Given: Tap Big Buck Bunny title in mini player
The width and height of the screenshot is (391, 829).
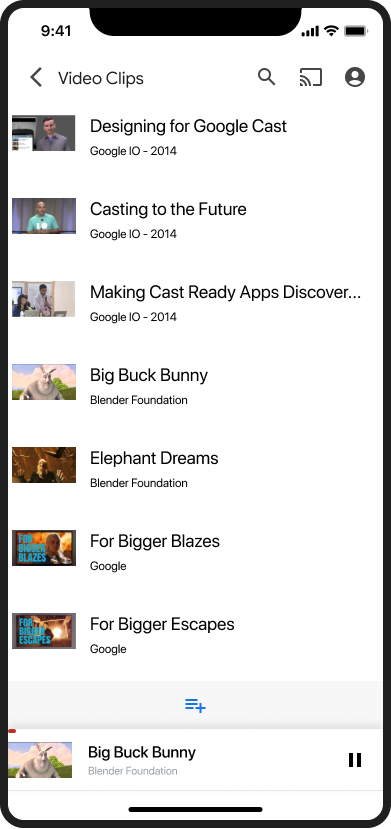Looking at the screenshot, I should click(142, 752).
